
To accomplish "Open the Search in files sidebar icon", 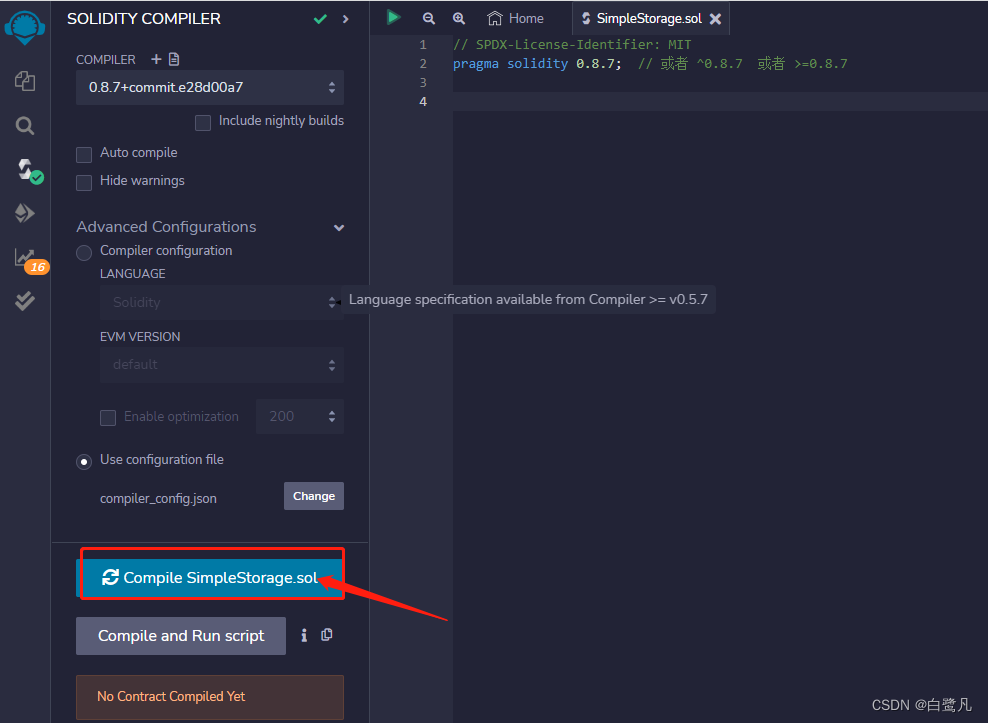I will pyautogui.click(x=25, y=126).
